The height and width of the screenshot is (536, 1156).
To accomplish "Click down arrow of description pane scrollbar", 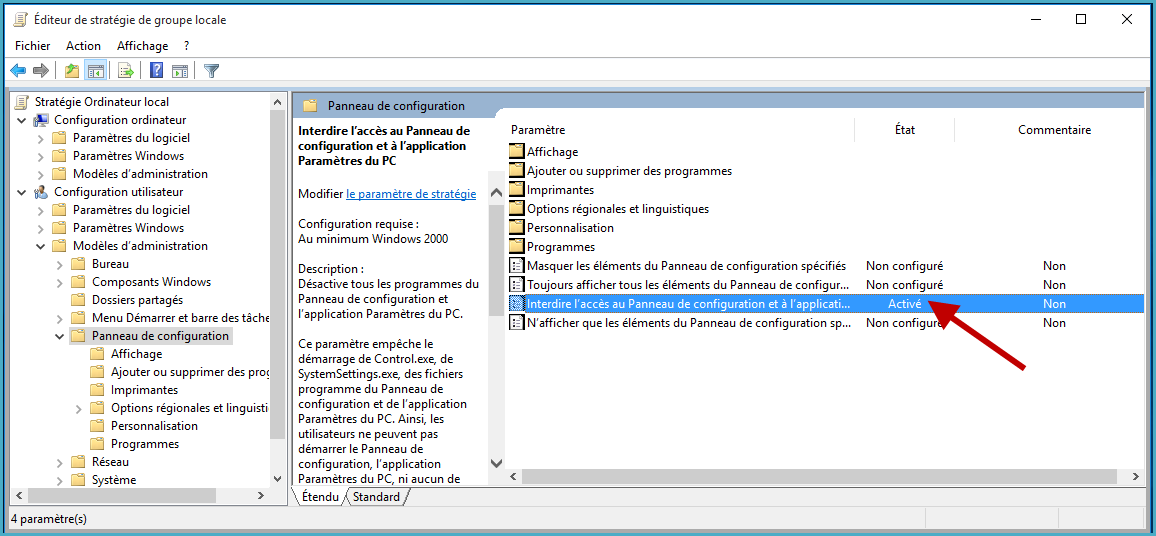I will [x=496, y=463].
